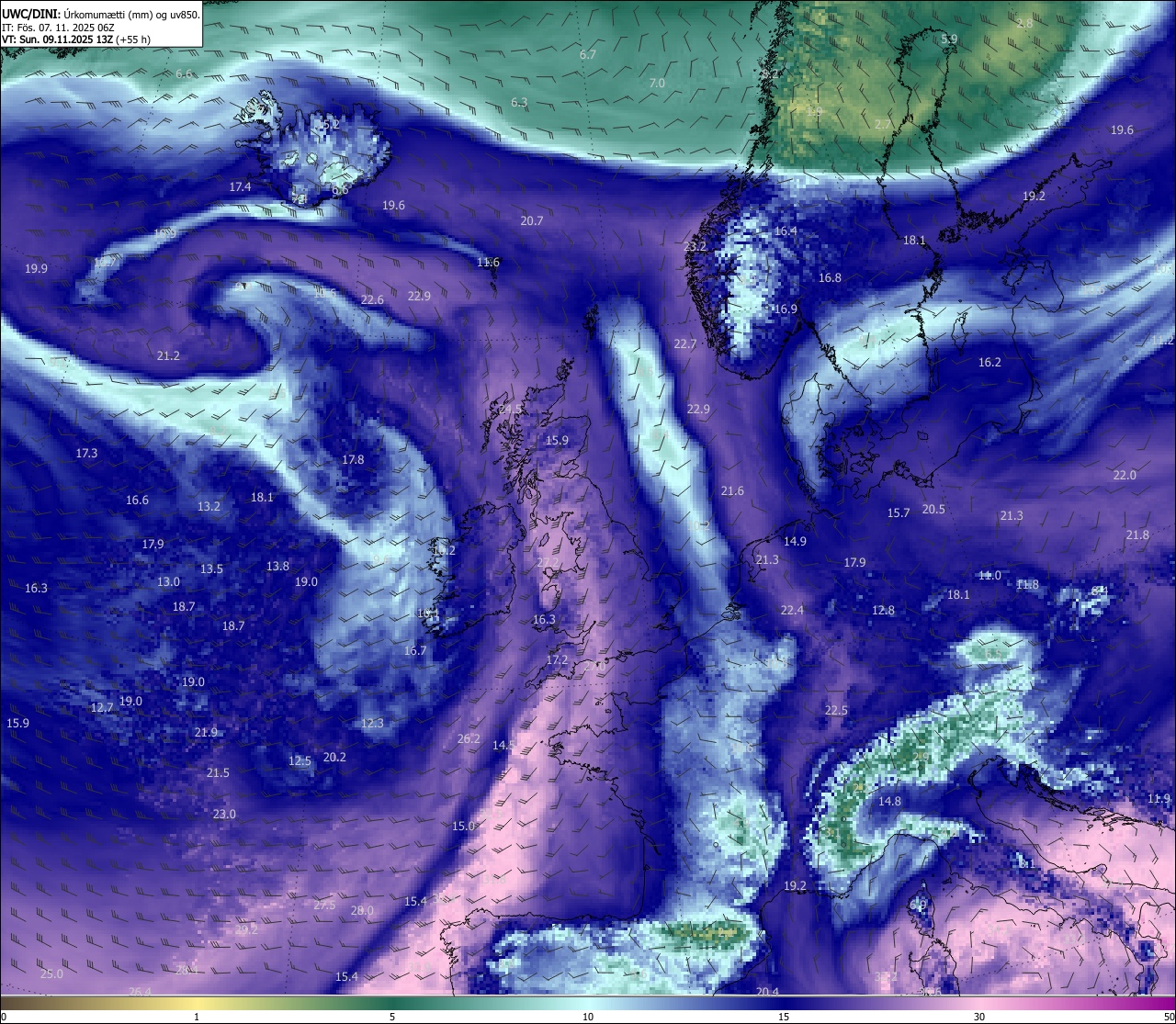Click the 16.6 value on the map
This screenshot has height=1024, width=1176.
tap(137, 501)
